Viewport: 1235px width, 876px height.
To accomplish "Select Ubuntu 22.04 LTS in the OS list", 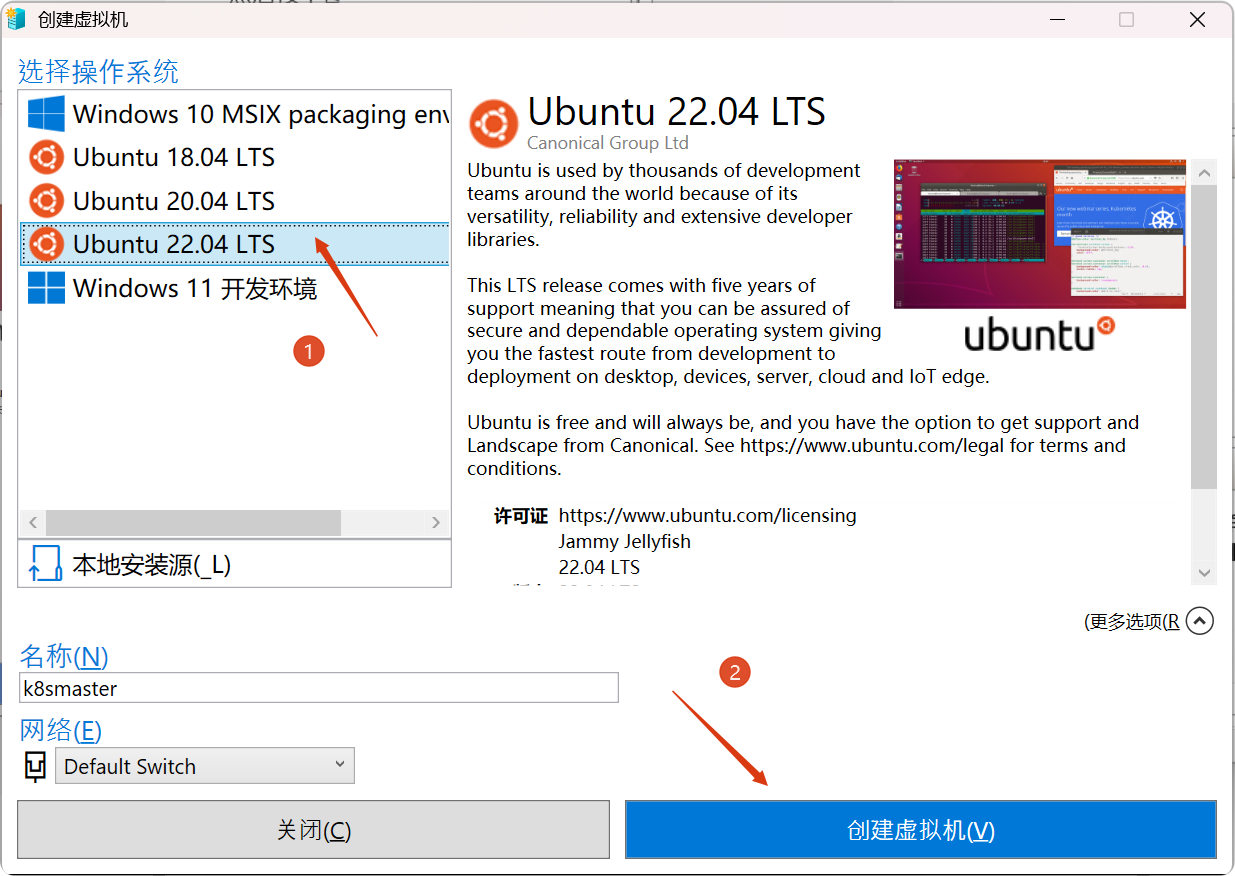I will click(235, 243).
